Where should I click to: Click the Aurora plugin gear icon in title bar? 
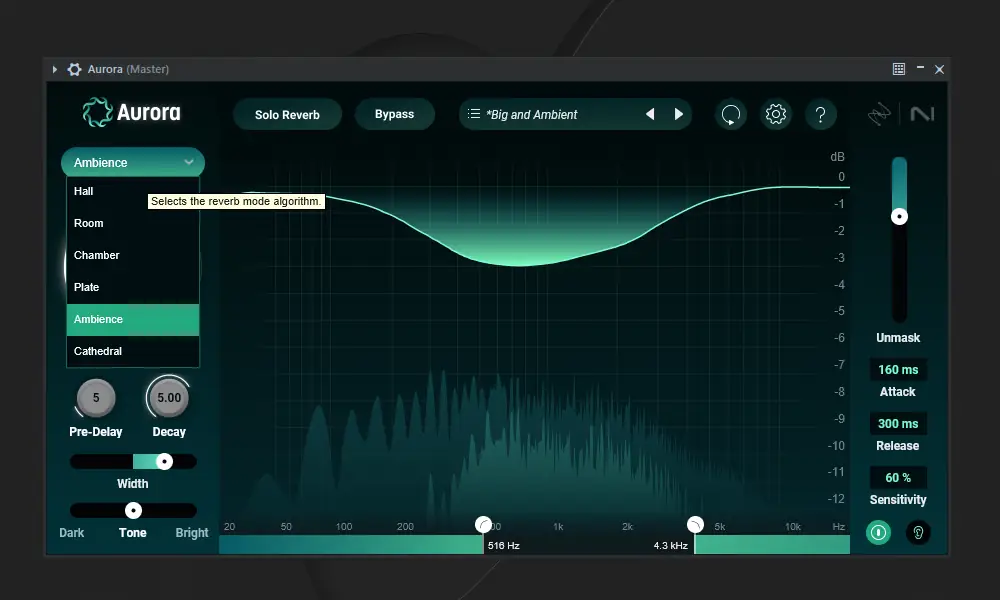75,70
